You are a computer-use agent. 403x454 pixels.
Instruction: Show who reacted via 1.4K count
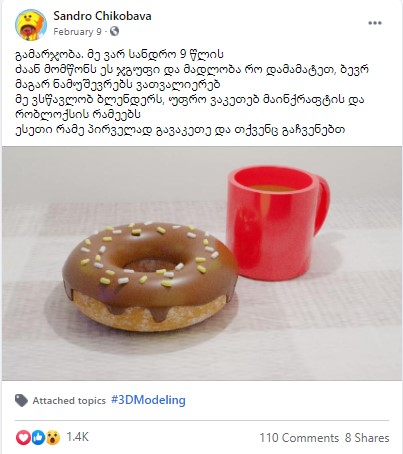(78, 437)
